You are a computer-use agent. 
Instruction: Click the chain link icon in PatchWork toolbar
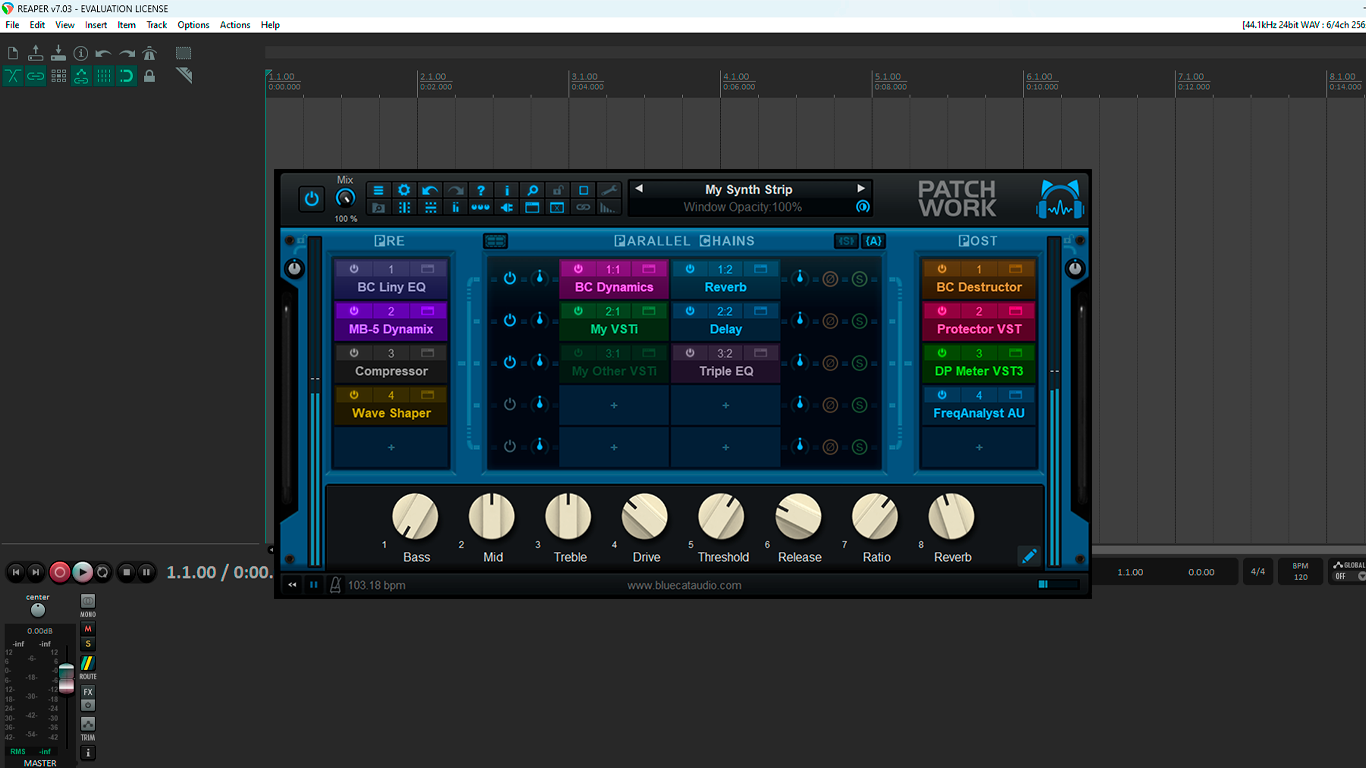[584, 207]
